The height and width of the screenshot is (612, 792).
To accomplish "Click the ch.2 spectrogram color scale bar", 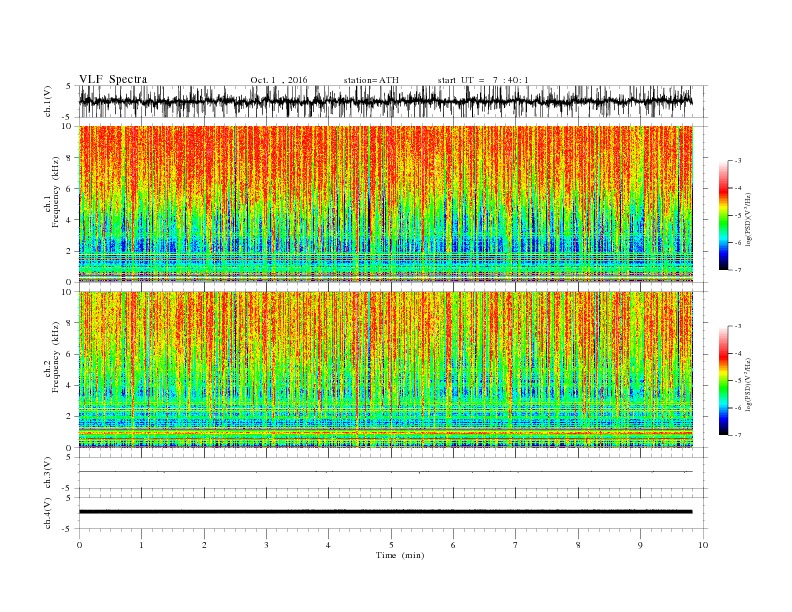I will point(723,380).
